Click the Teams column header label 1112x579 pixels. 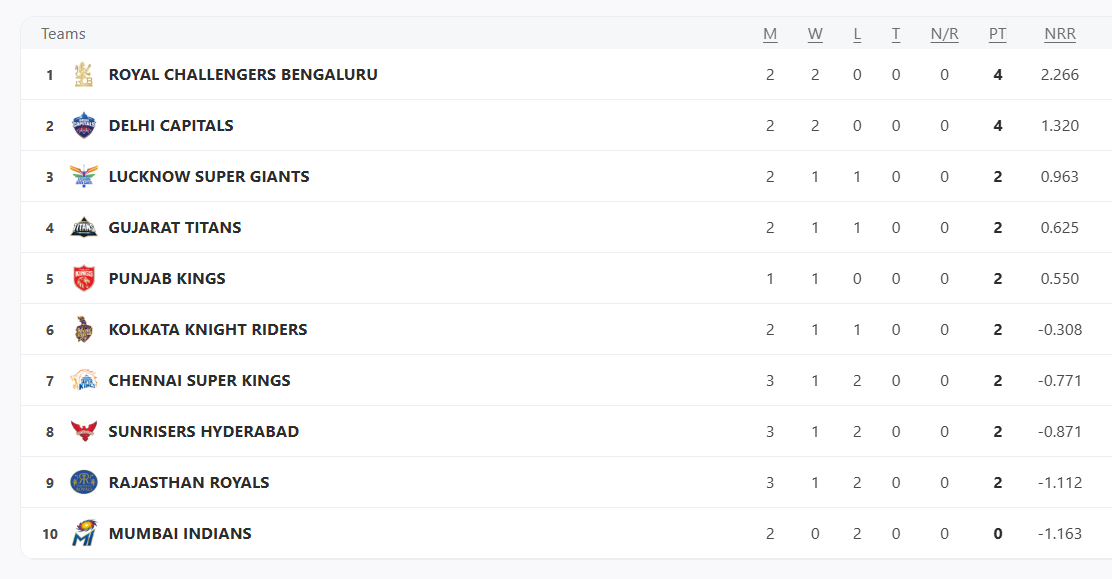point(63,34)
